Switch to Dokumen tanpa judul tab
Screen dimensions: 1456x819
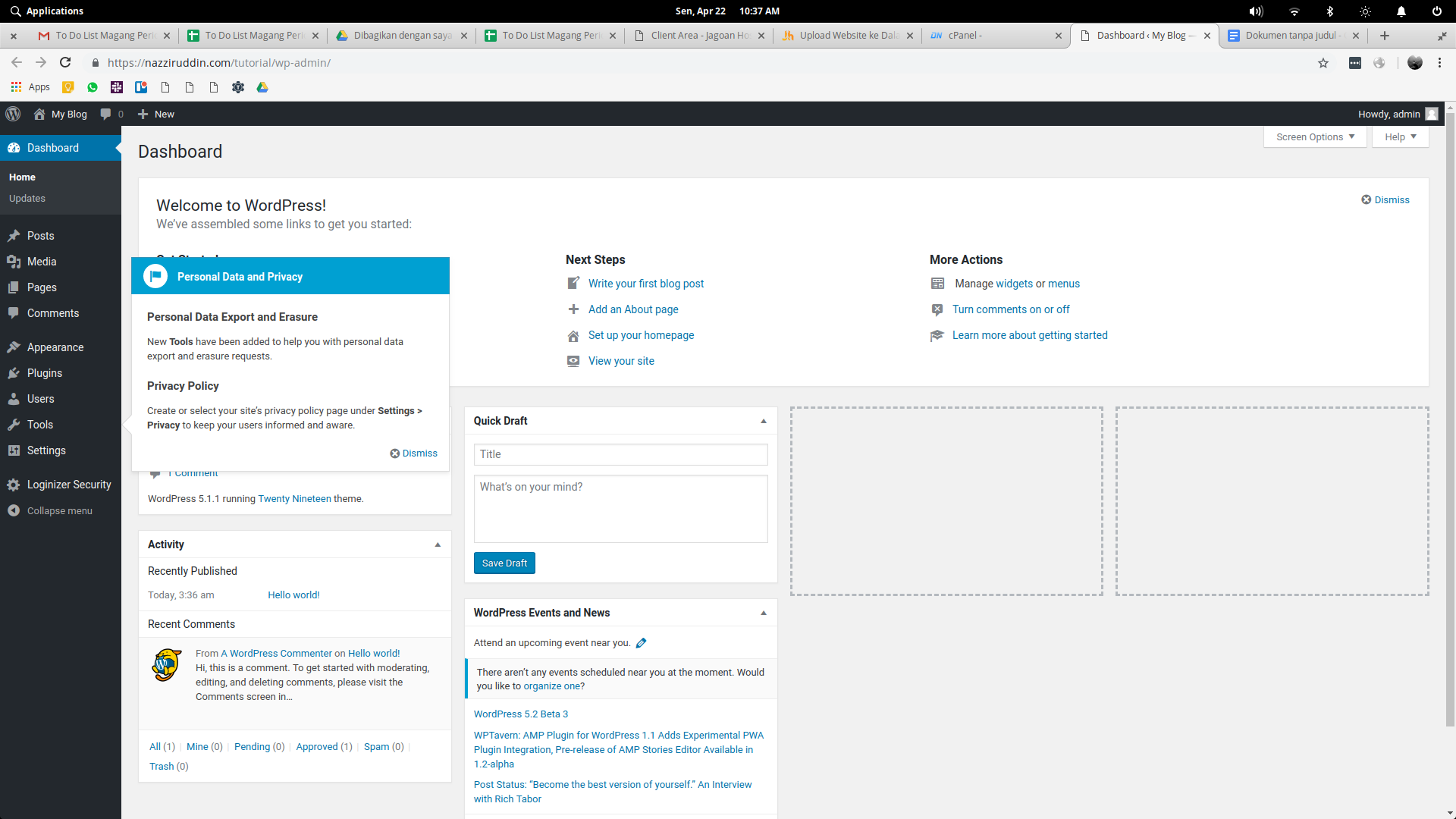coord(1291,36)
